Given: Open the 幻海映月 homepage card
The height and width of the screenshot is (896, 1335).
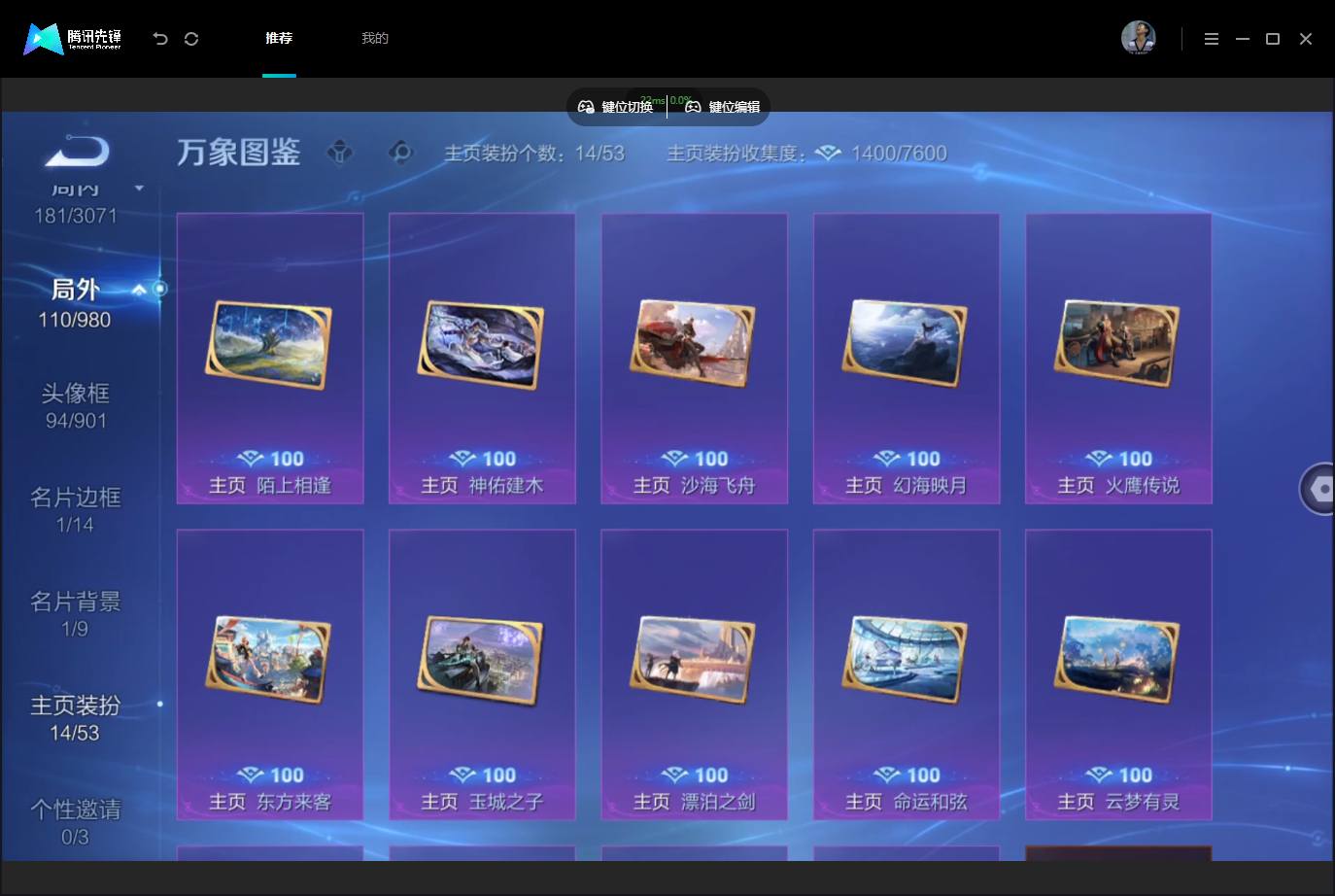Looking at the screenshot, I should tap(907, 359).
